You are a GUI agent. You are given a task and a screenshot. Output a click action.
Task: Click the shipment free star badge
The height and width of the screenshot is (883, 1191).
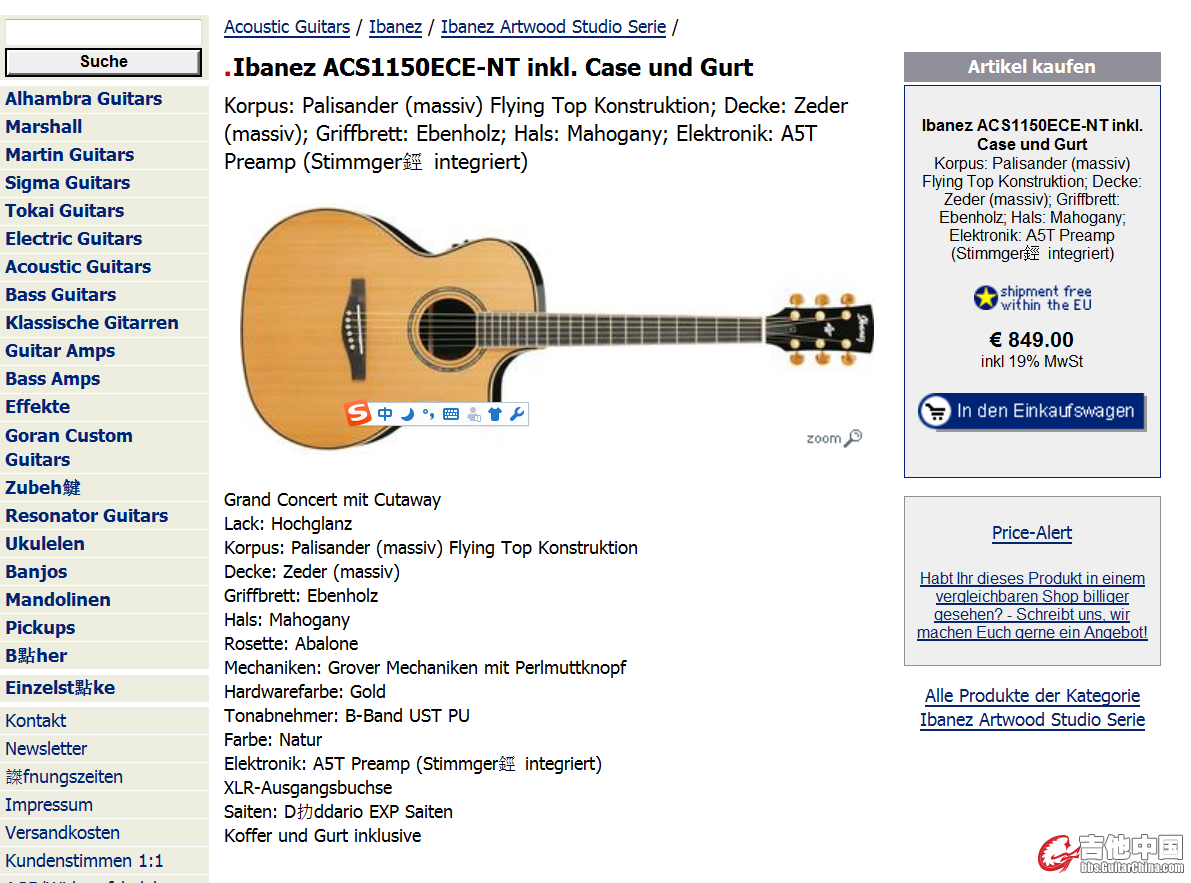[x=985, y=298]
